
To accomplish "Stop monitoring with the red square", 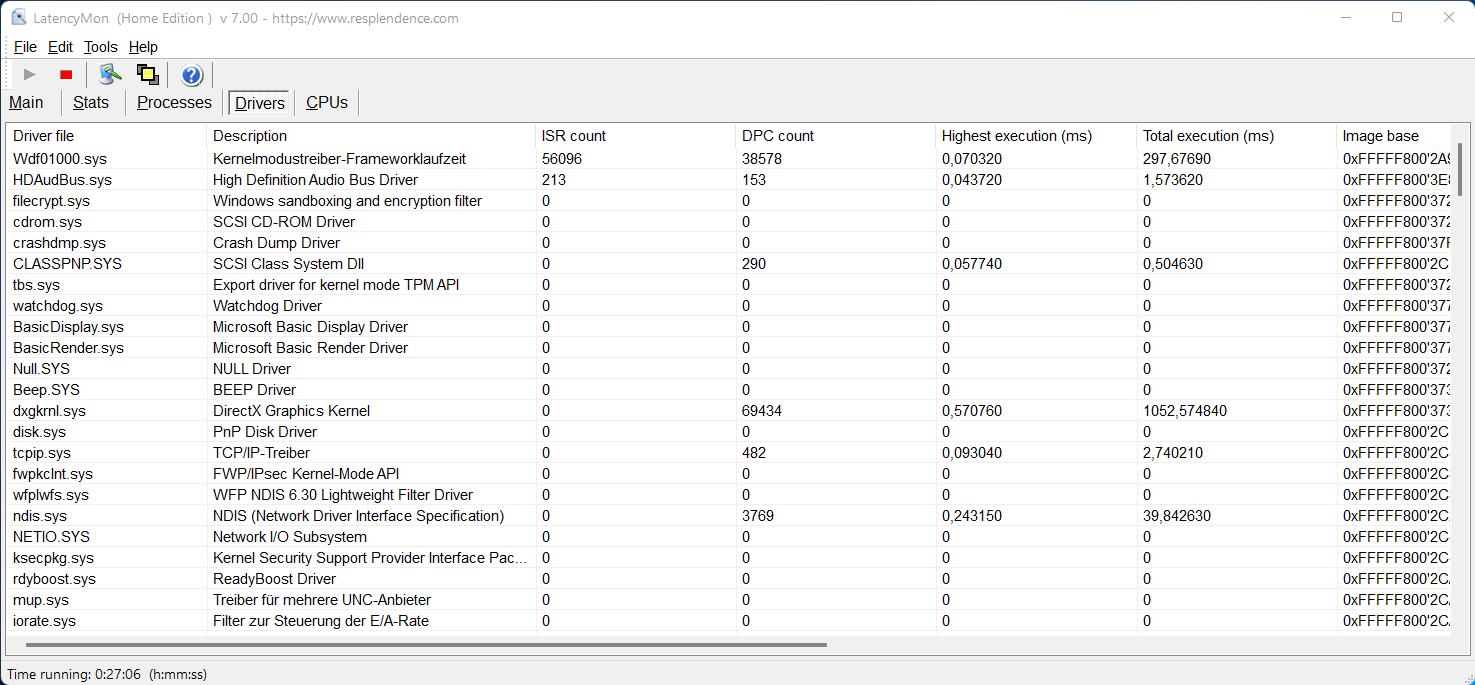I will (x=66, y=74).
